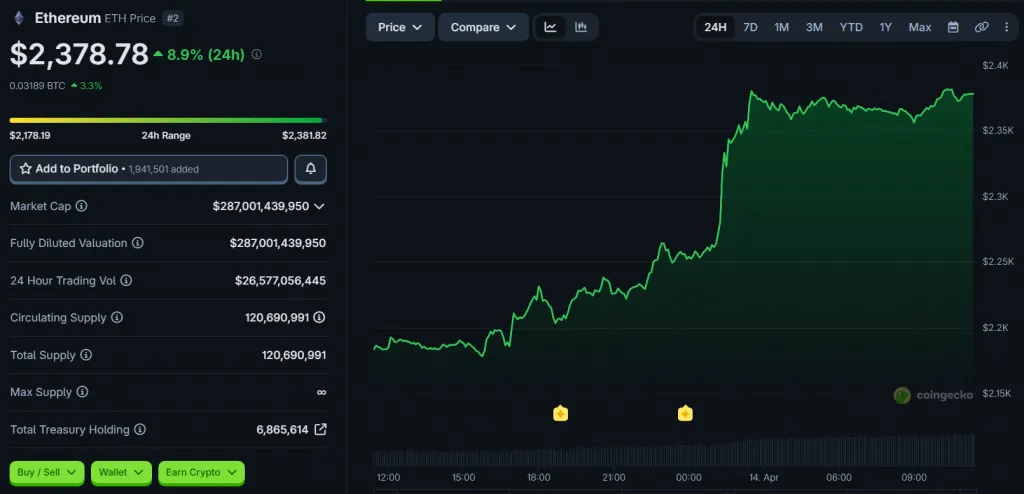The height and width of the screenshot is (494, 1024).
Task: Click the $2,178.19 range low value
Action: (x=30, y=136)
